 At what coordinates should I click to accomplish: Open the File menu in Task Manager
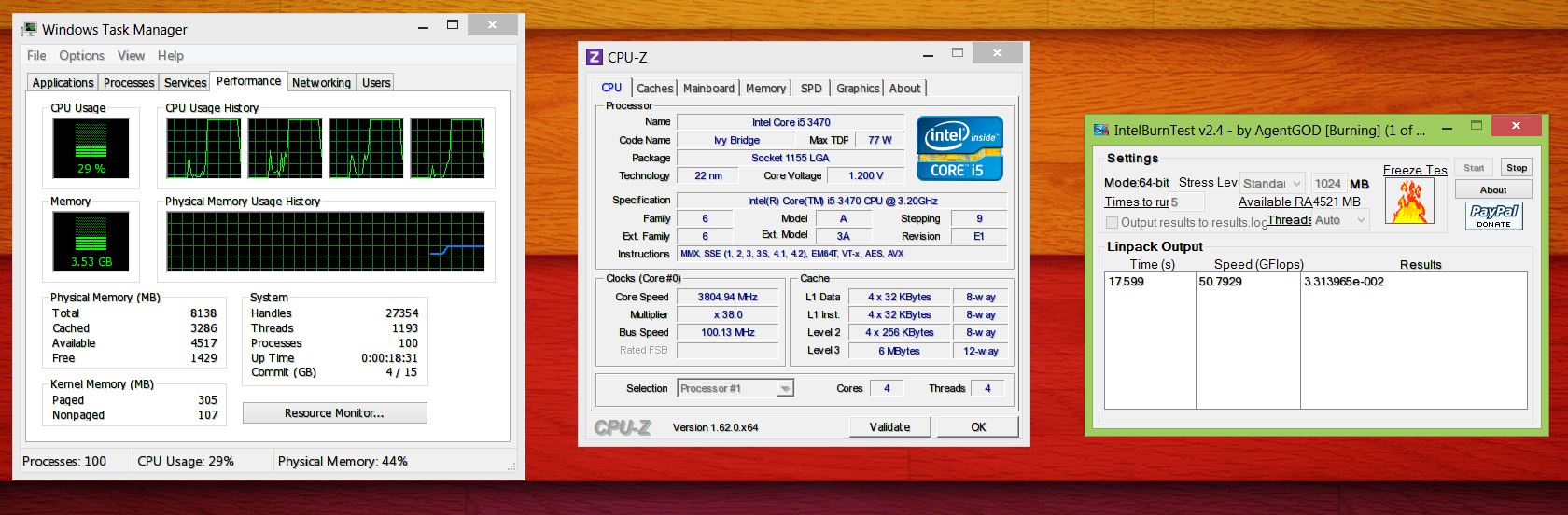[36, 56]
